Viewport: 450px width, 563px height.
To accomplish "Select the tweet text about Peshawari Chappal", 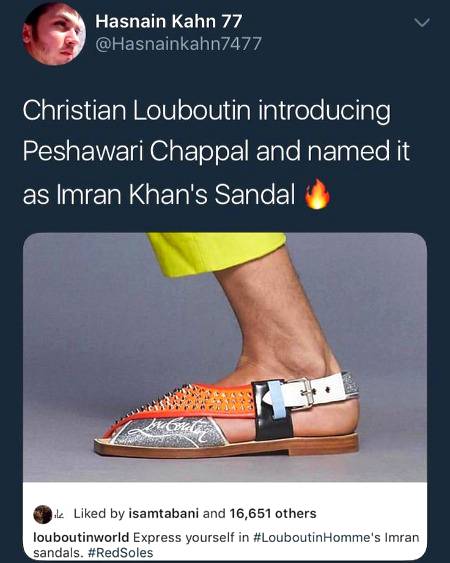I will pyautogui.click(x=216, y=152).
